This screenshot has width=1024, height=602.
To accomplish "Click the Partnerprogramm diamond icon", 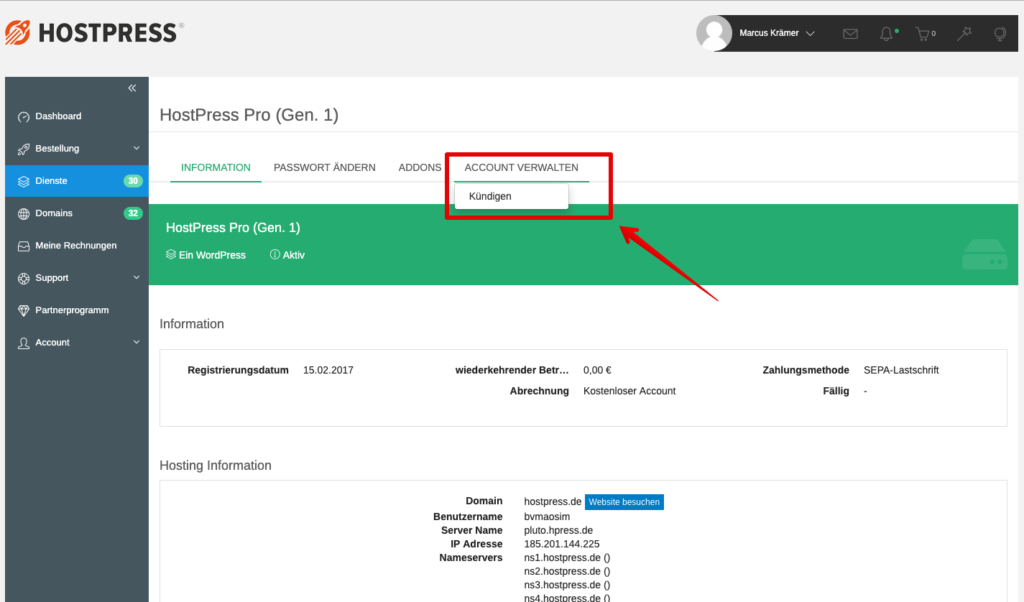I will click(x=24, y=311).
